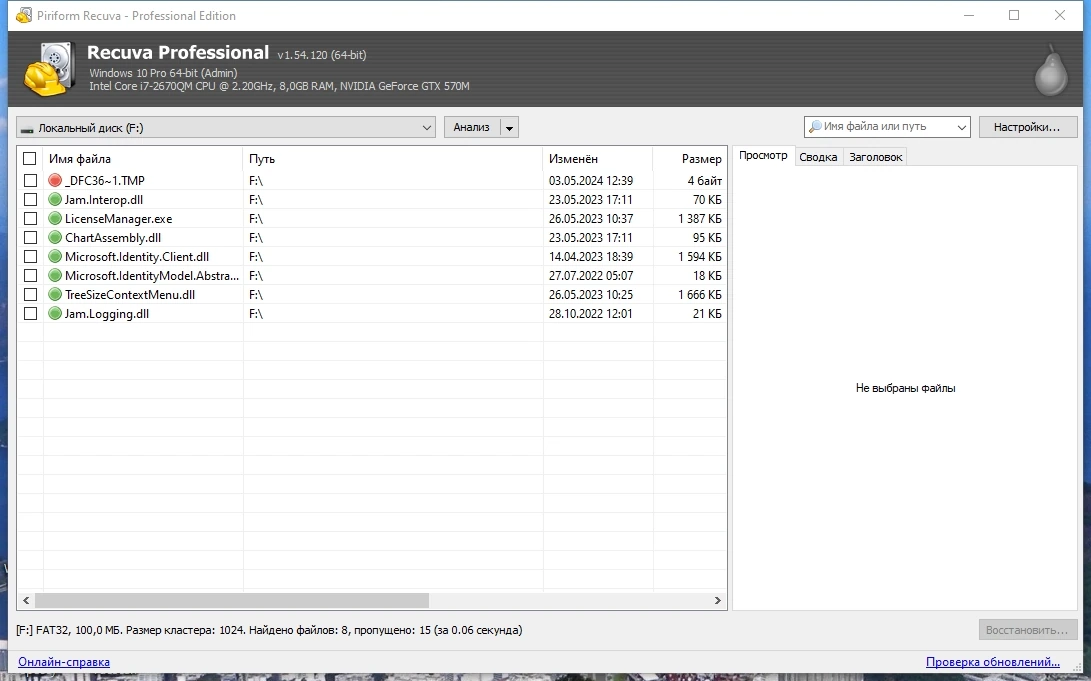Expand the Анализ button dropdown arrow
1091x681 pixels.
click(509, 127)
